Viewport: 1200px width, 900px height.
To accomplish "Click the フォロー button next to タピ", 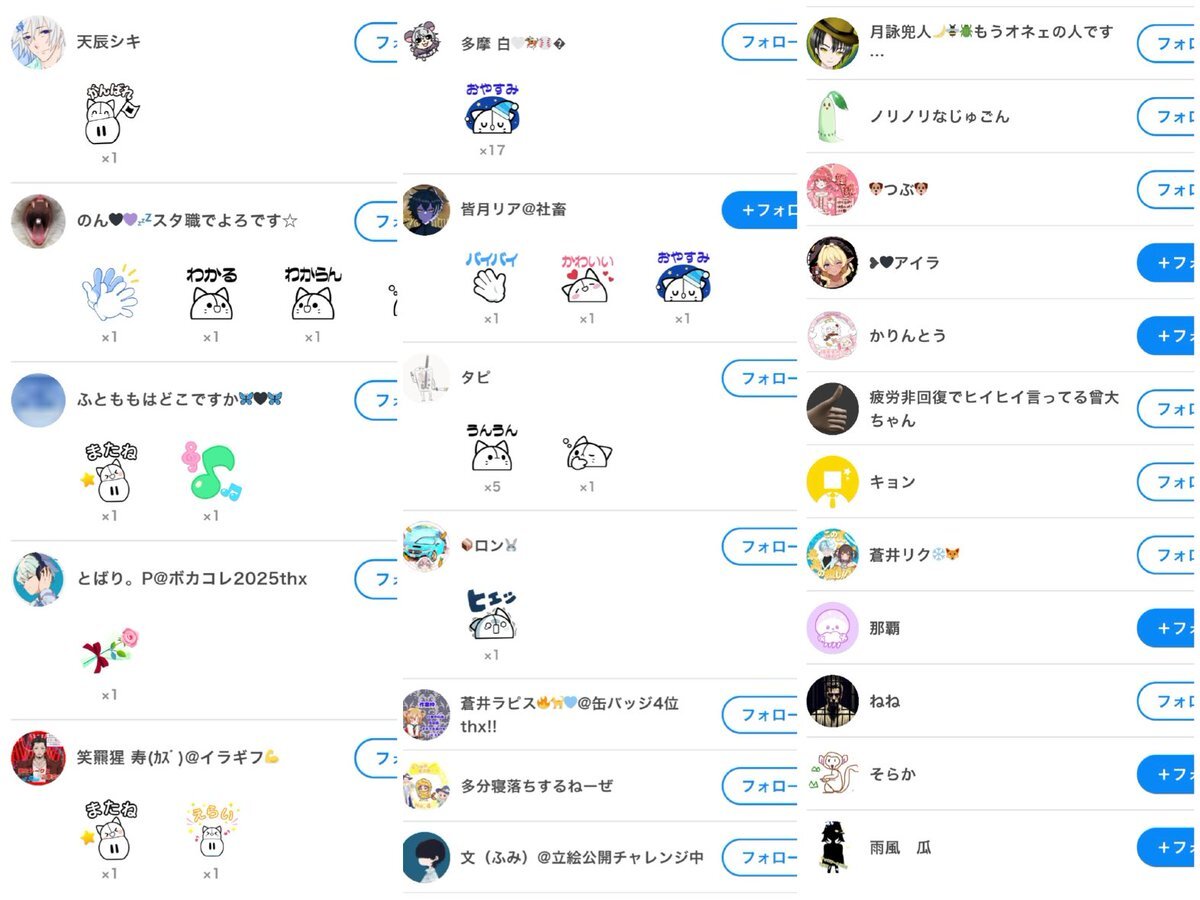I will click(x=760, y=378).
